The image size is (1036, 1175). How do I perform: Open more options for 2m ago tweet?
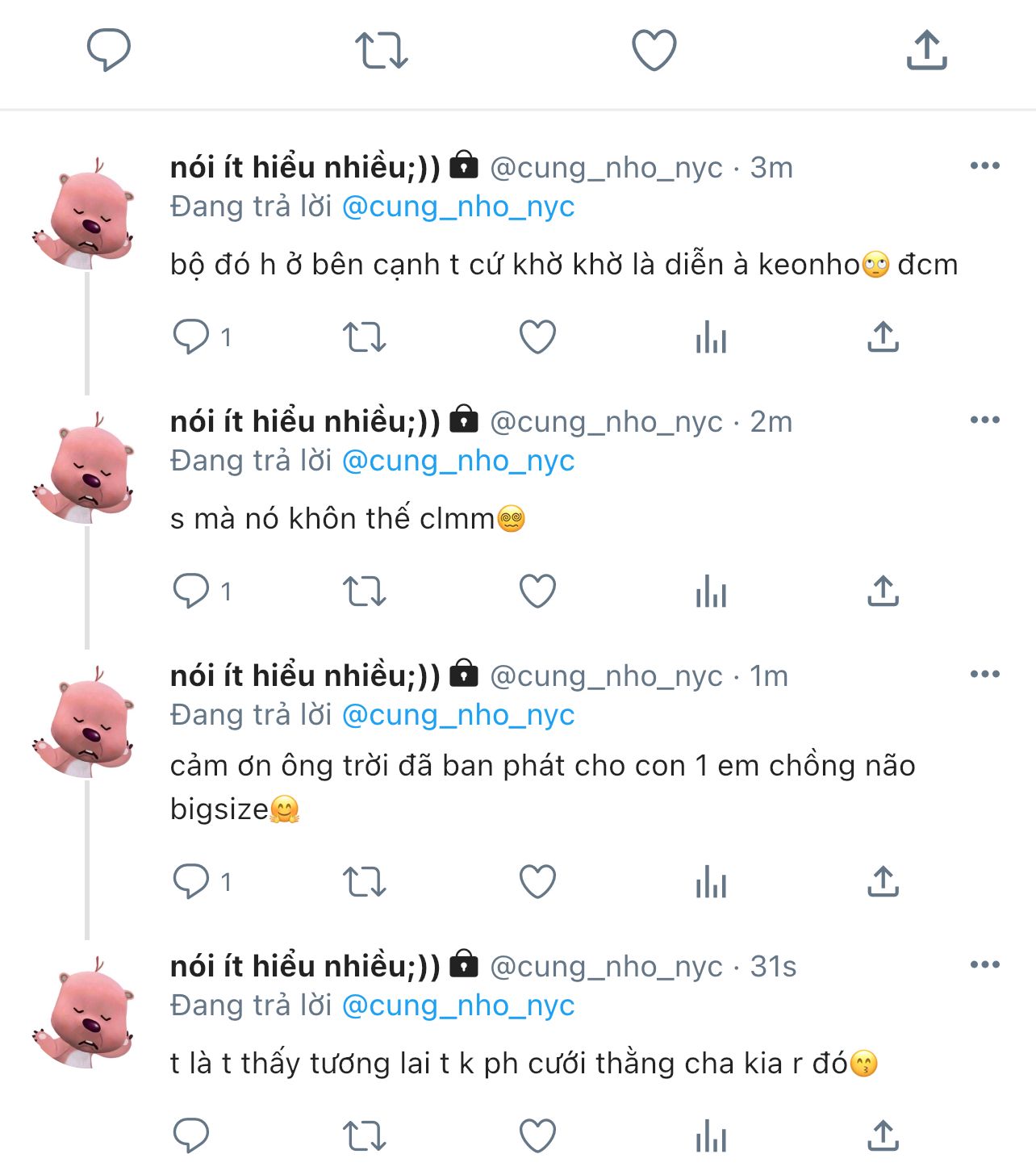click(x=984, y=420)
